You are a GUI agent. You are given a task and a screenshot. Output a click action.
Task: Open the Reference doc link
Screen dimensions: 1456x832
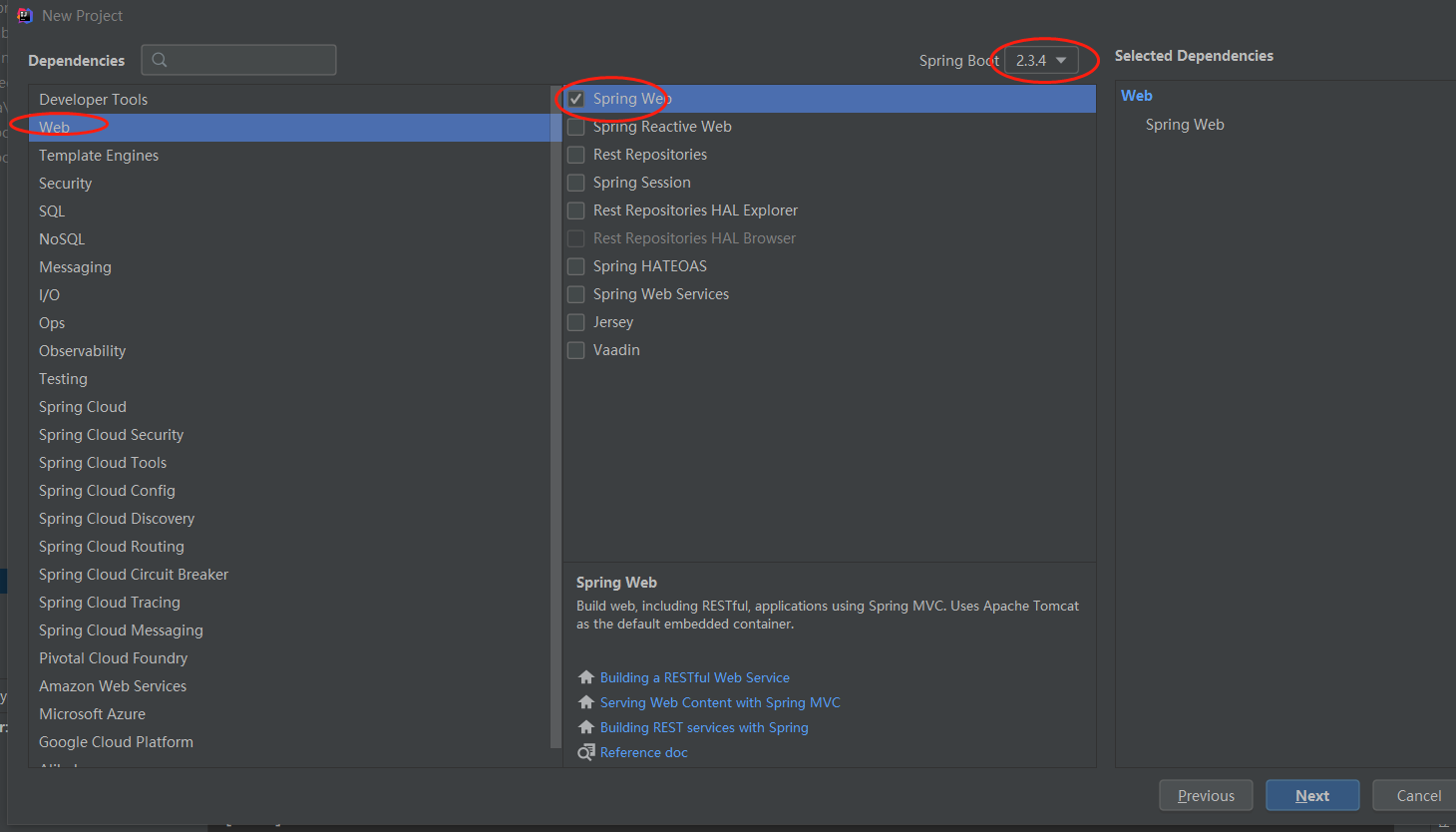[x=644, y=752]
